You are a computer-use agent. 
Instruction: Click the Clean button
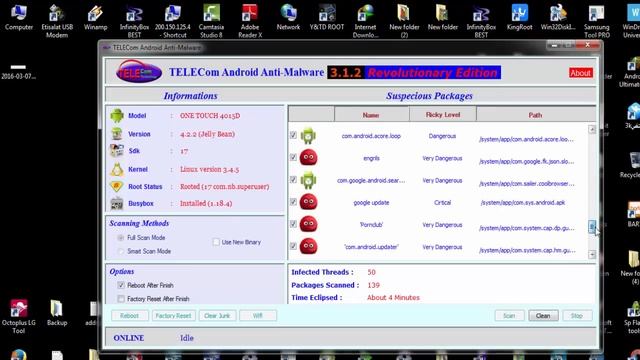pos(543,316)
